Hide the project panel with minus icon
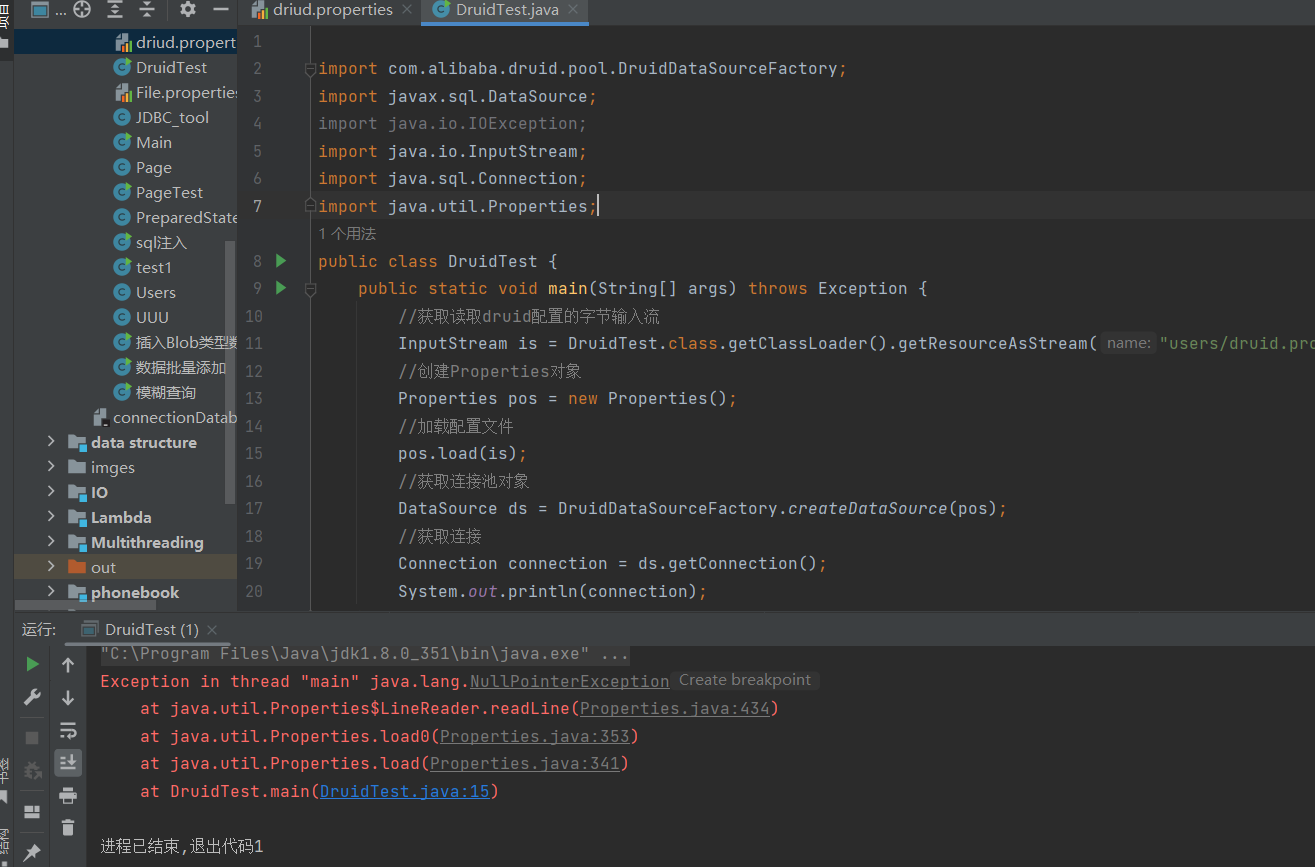The height and width of the screenshot is (867, 1315). [221, 10]
